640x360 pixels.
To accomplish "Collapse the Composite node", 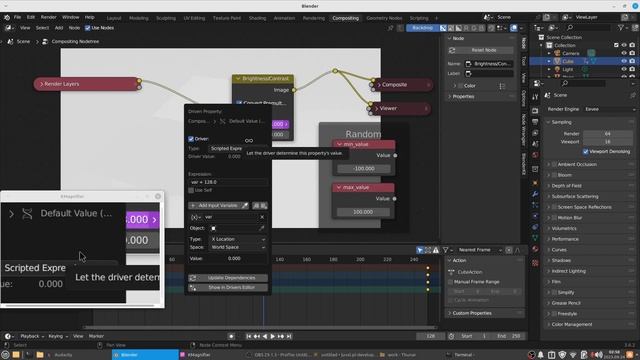I will coord(378,85).
